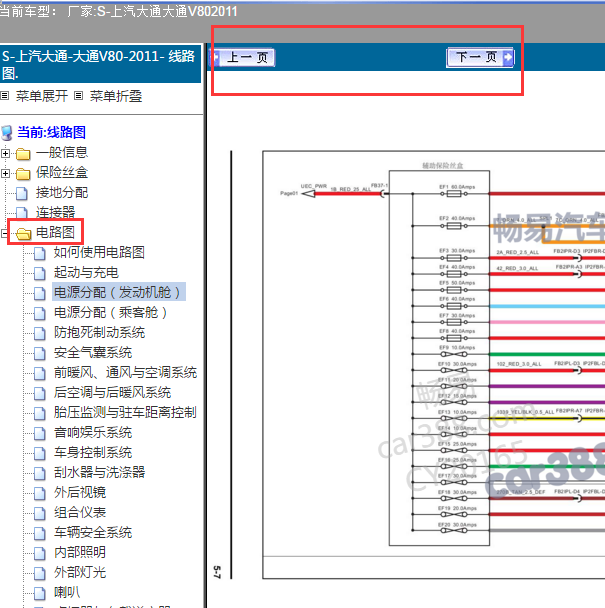Click the Page01 UEC_PWR reference arrow

point(308,193)
